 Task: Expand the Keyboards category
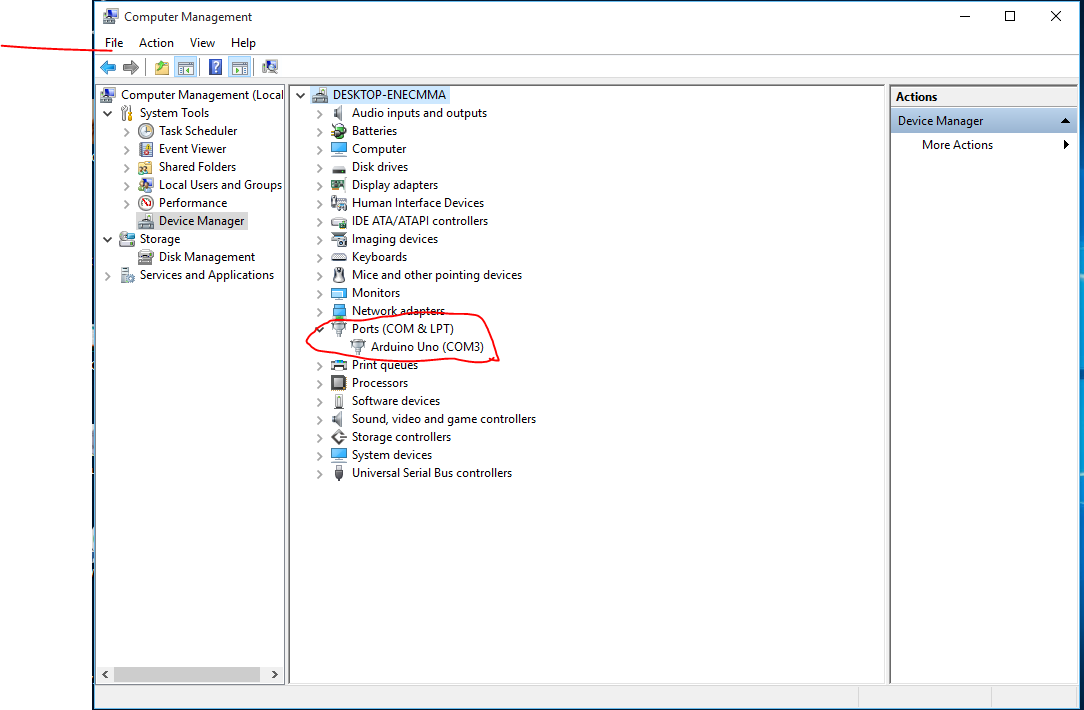click(319, 257)
